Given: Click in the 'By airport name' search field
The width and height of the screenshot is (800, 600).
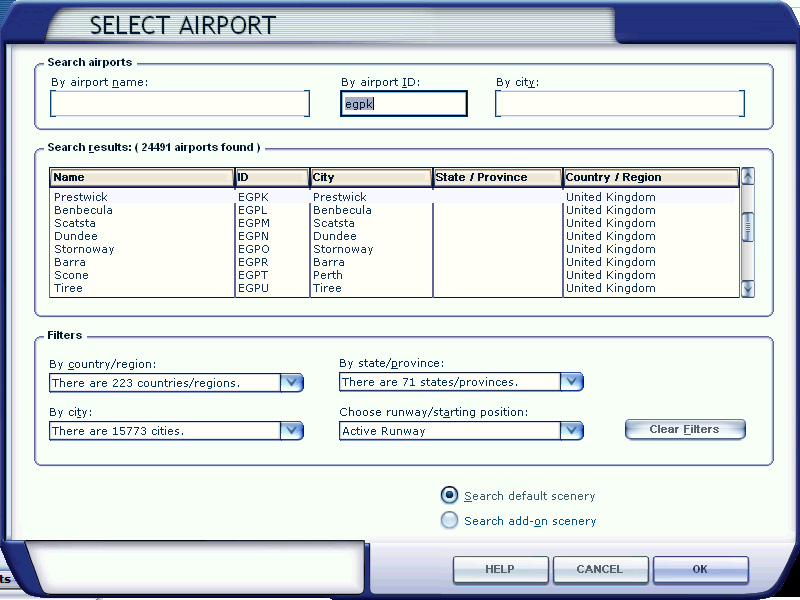Looking at the screenshot, I should click(180, 104).
